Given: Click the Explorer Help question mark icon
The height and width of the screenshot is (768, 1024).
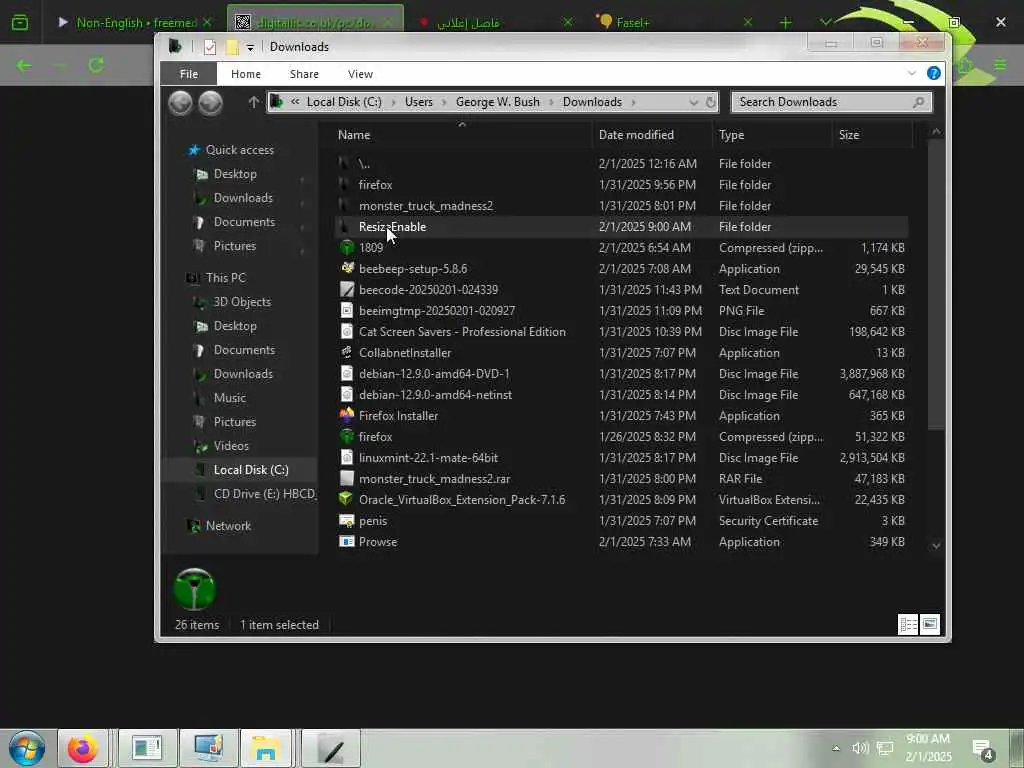Looking at the screenshot, I should click(x=934, y=73).
